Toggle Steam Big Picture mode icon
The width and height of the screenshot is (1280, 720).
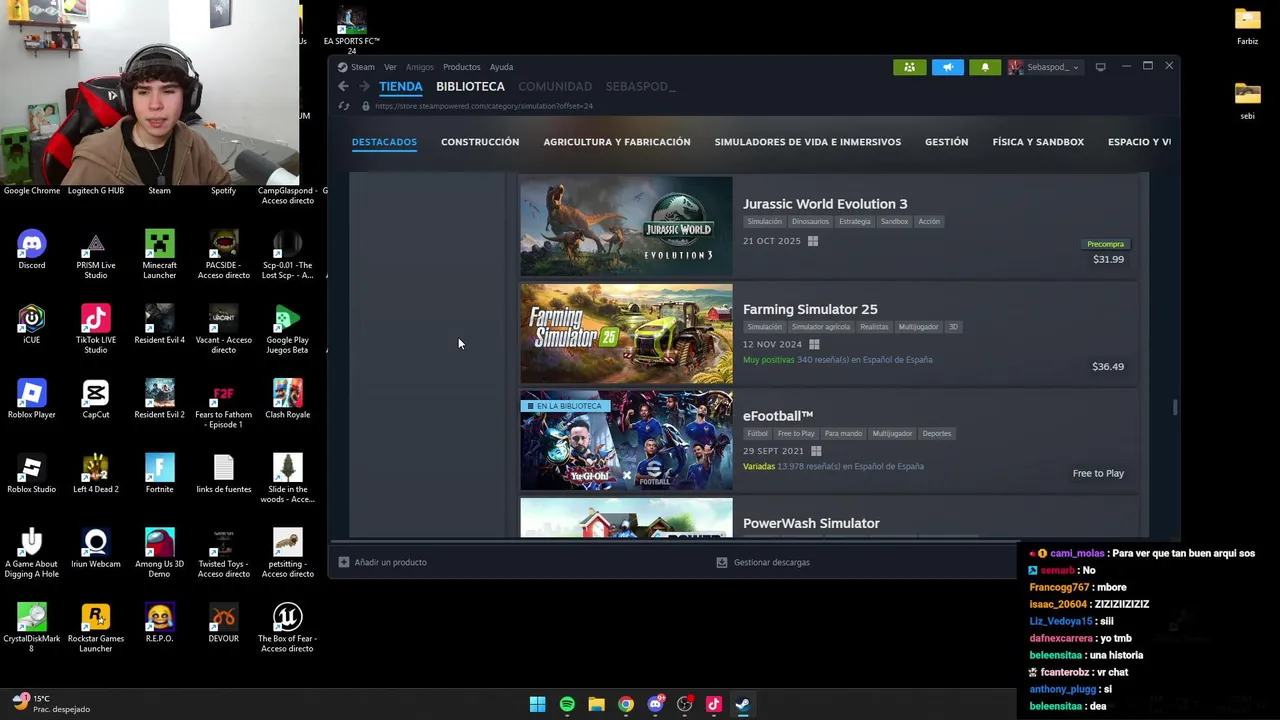tap(1100, 67)
